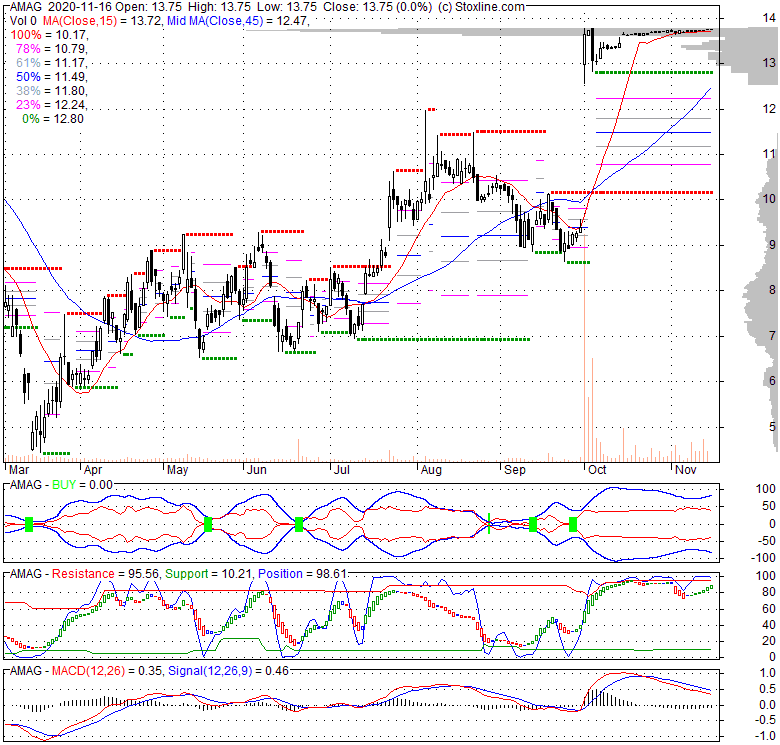
Task: Click the Signal(12,26,9) = 0.46 label
Action: point(228,671)
